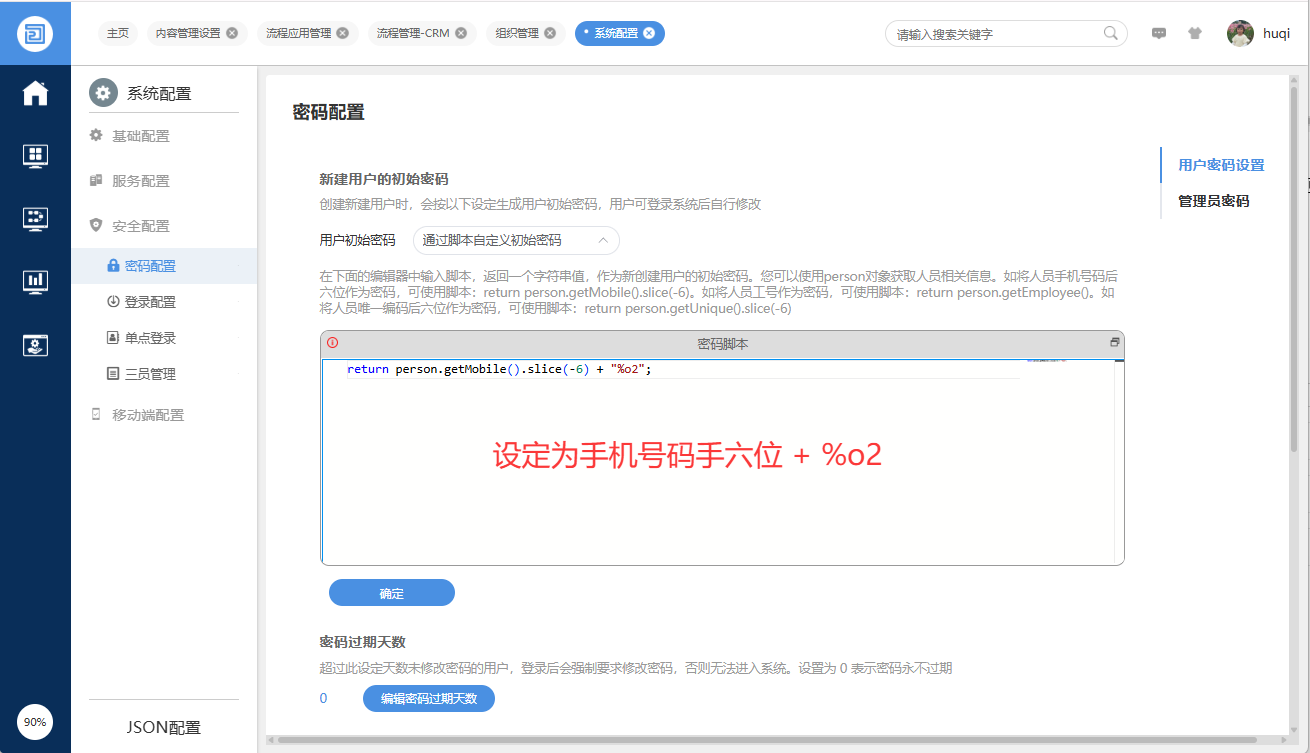The height and width of the screenshot is (753, 1310).
Task: Jump to 管理员密码 anchor link
Action: 1213,201
